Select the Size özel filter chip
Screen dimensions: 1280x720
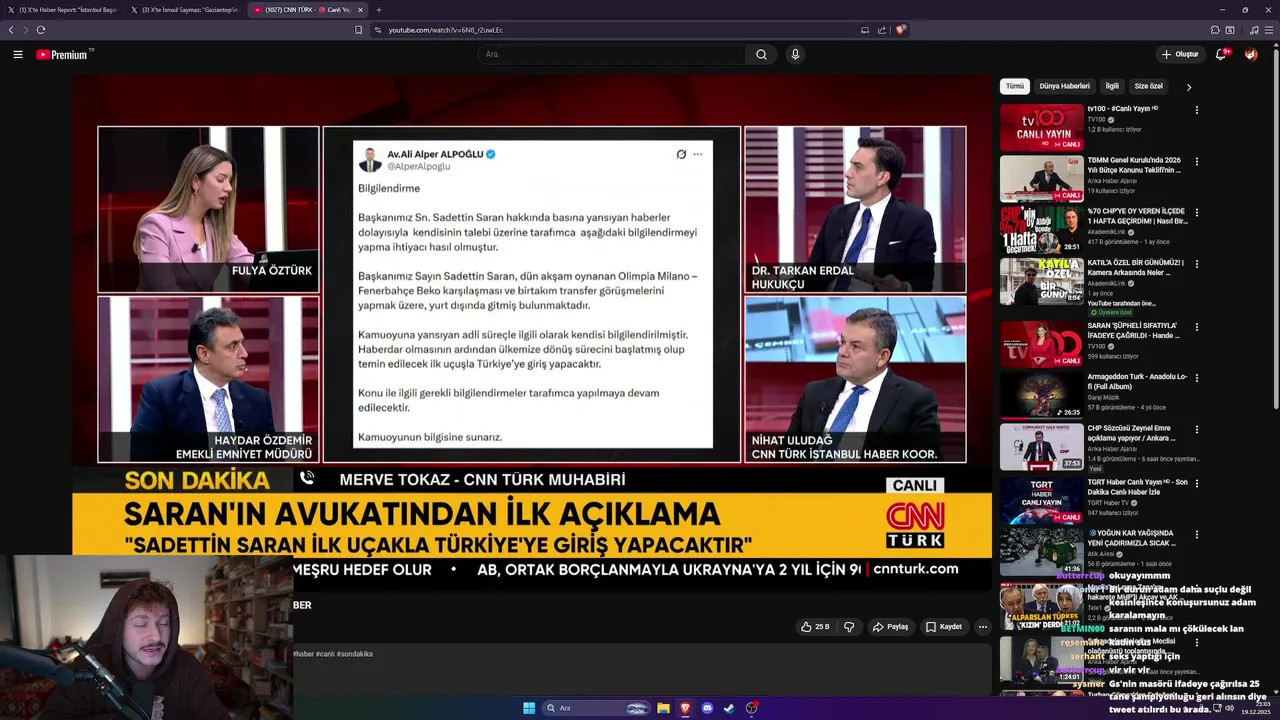click(1149, 86)
